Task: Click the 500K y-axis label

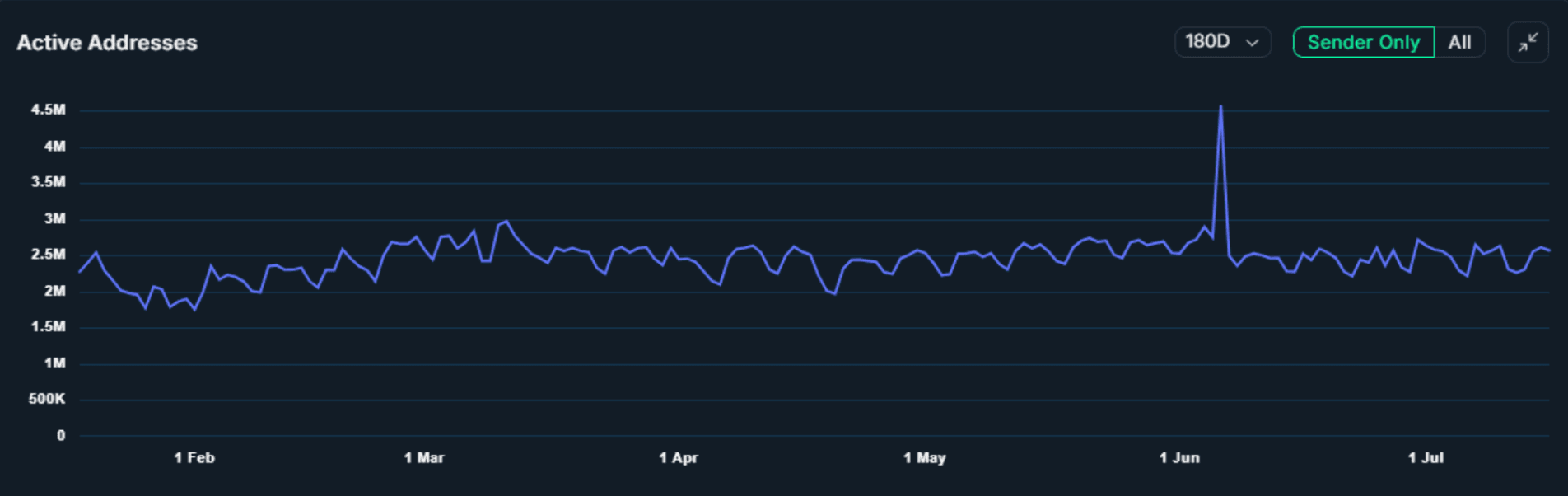Action: (x=47, y=399)
